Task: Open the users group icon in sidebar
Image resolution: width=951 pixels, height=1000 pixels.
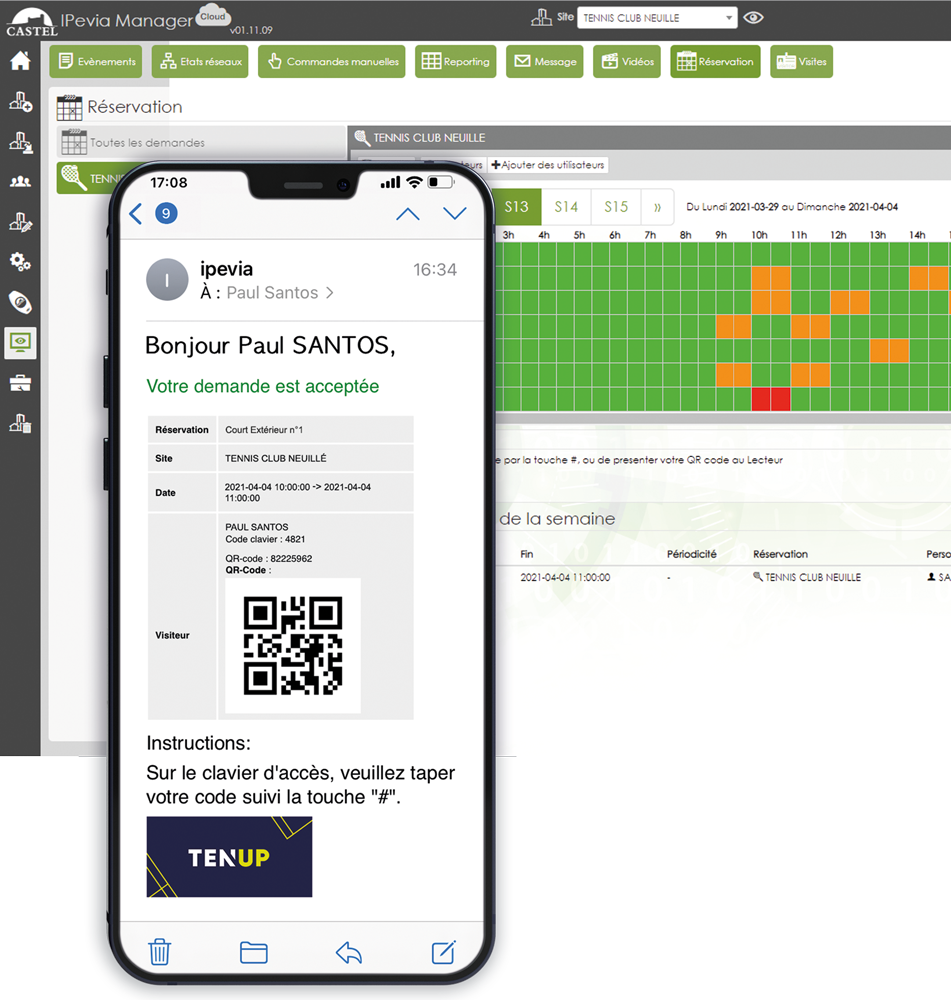Action: (x=20, y=182)
